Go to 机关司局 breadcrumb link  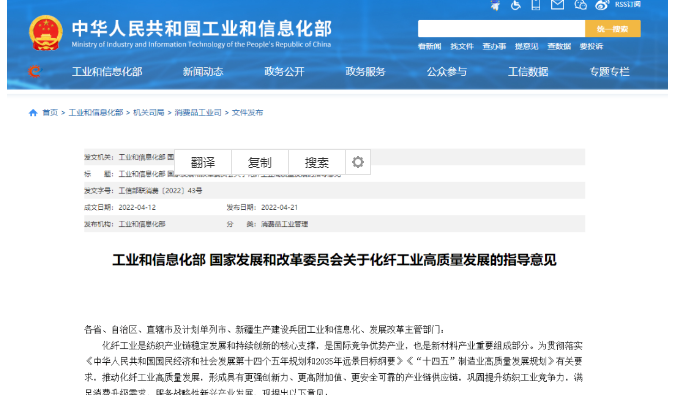tap(149, 113)
